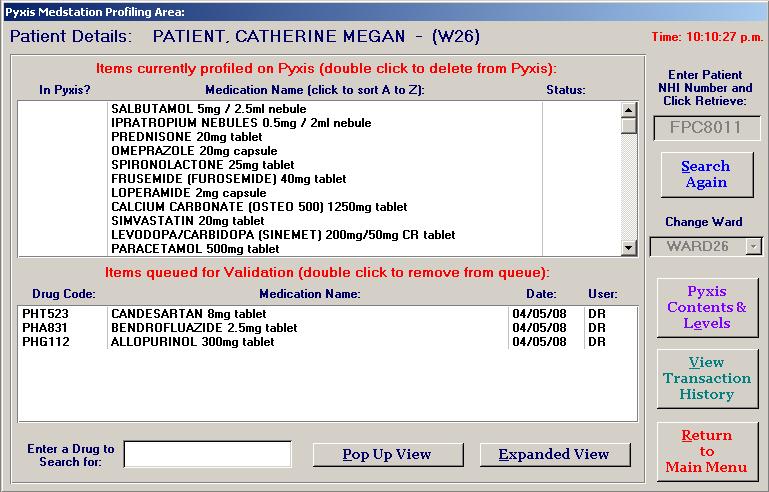Viewport: 769px width, 492px height.
Task: Click the In Pyxis? column header
Action: point(65,90)
